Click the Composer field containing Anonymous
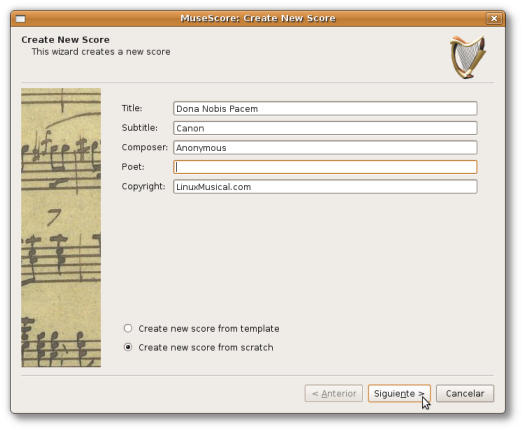Screen dimensions: 523x431 point(325,148)
